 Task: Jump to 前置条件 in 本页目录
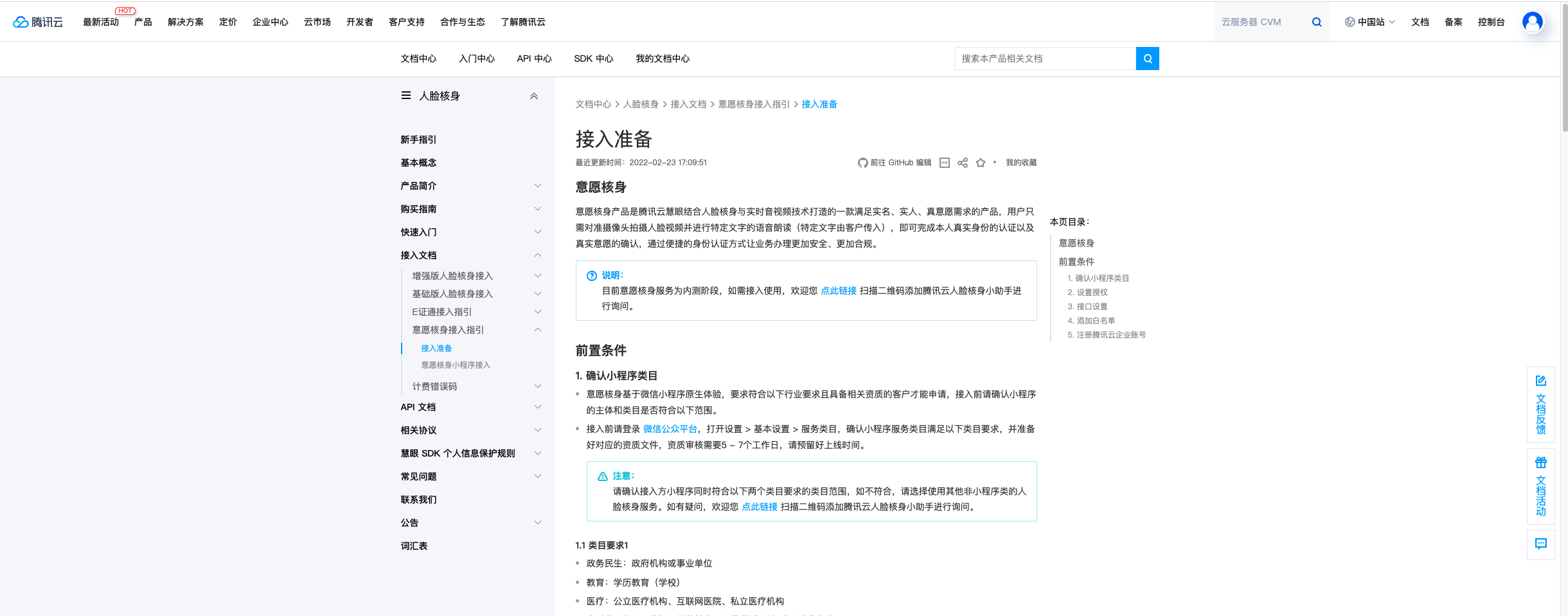coord(1076,262)
